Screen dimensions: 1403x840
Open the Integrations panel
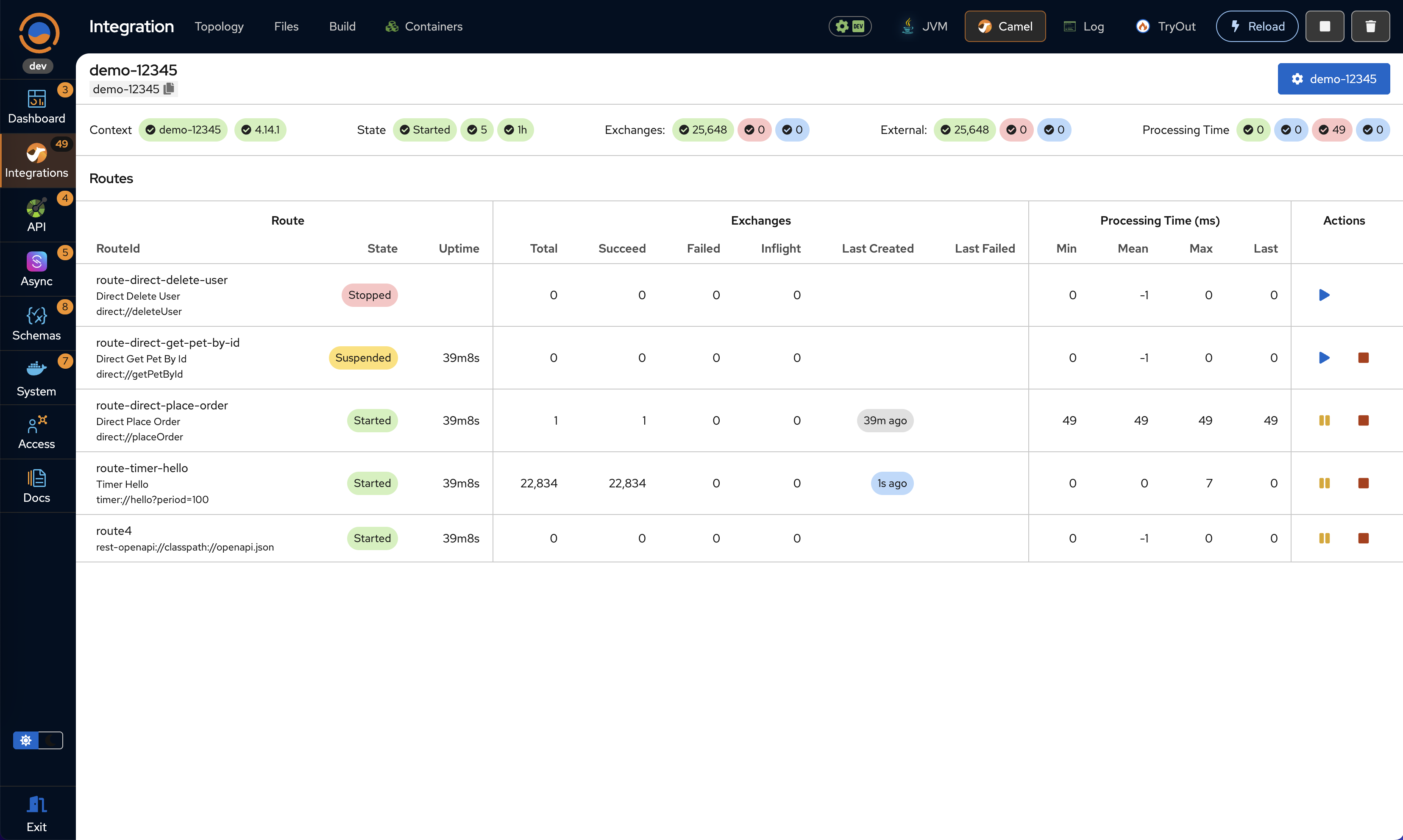(x=37, y=160)
